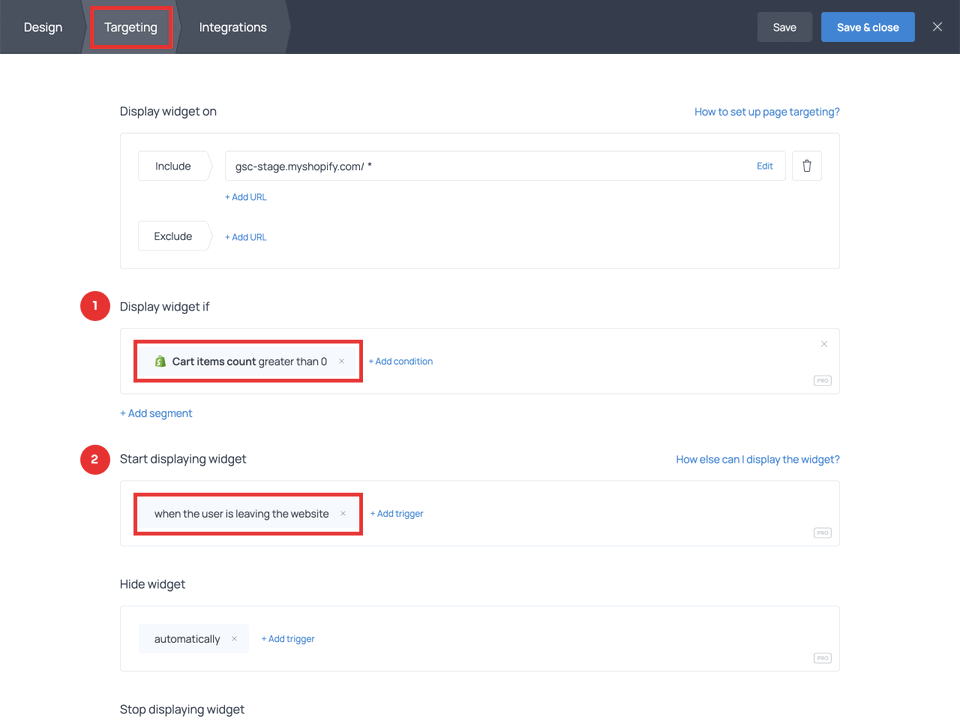Dismiss the Display widget if condition row

coord(824,343)
